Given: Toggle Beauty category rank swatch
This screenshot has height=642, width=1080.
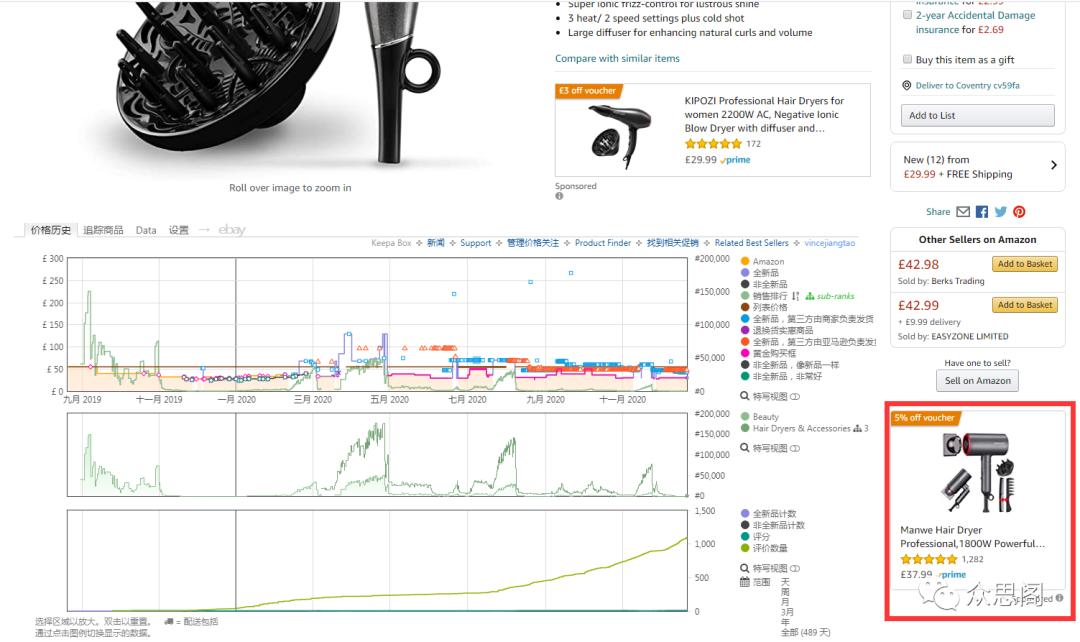Looking at the screenshot, I should click(x=745, y=417).
